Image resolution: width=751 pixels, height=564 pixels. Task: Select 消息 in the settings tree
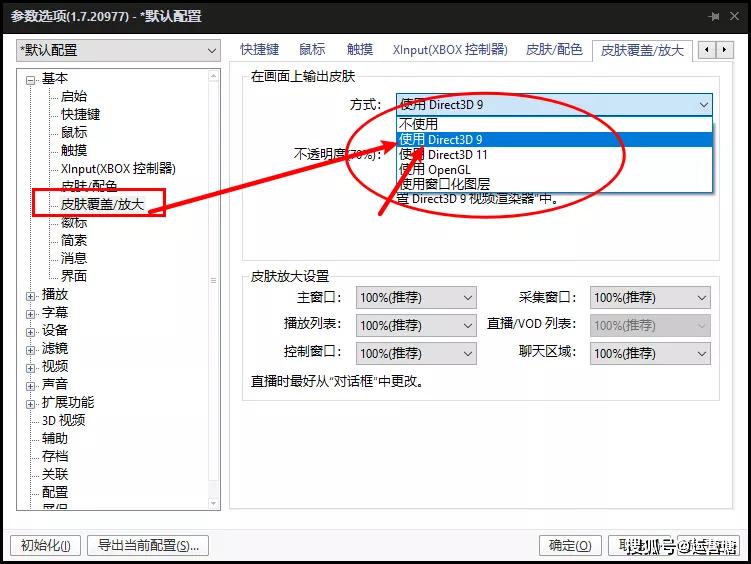(x=74, y=259)
